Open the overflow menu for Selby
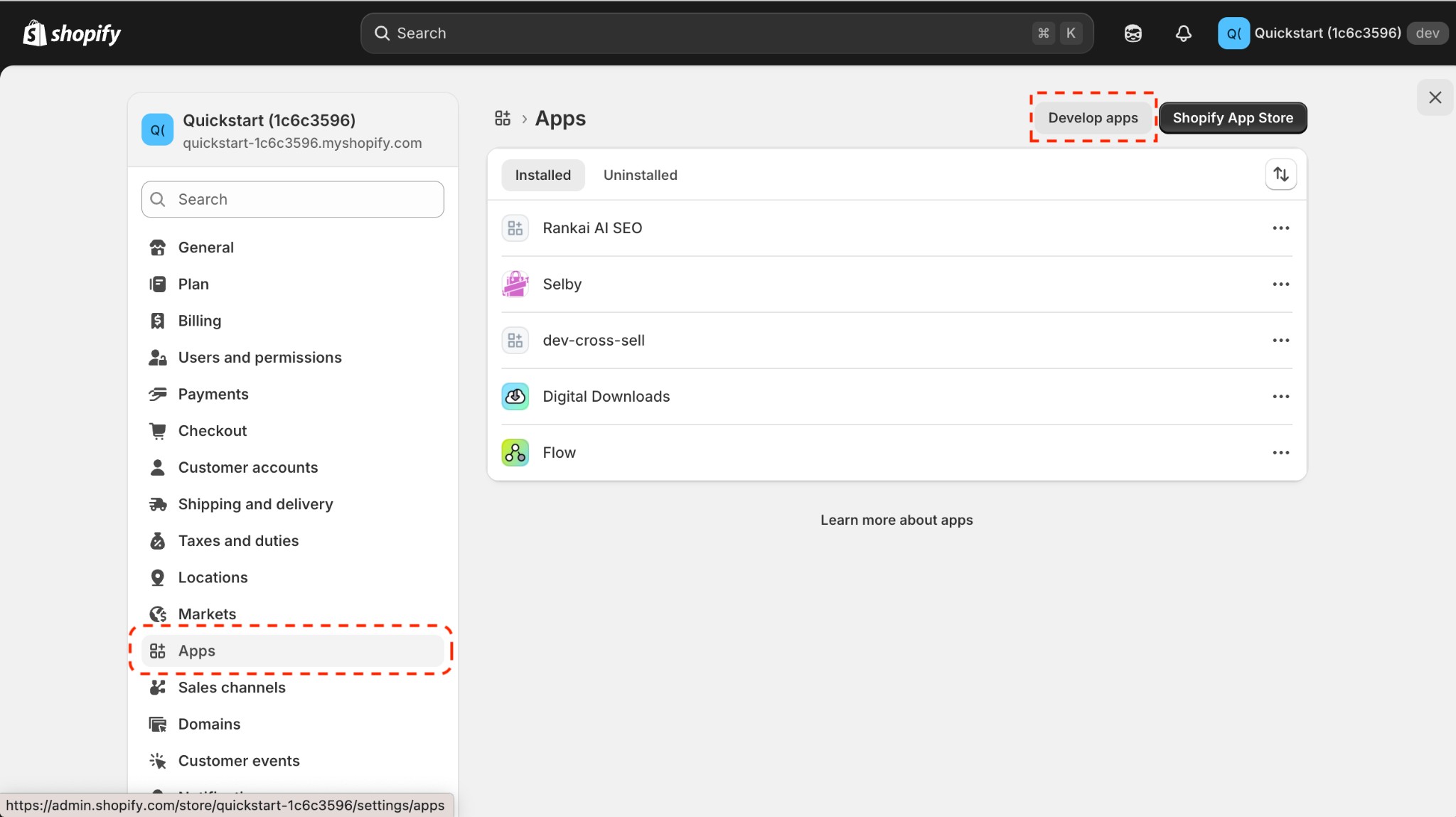Screen dimensions: 1456x817 [1281, 284]
